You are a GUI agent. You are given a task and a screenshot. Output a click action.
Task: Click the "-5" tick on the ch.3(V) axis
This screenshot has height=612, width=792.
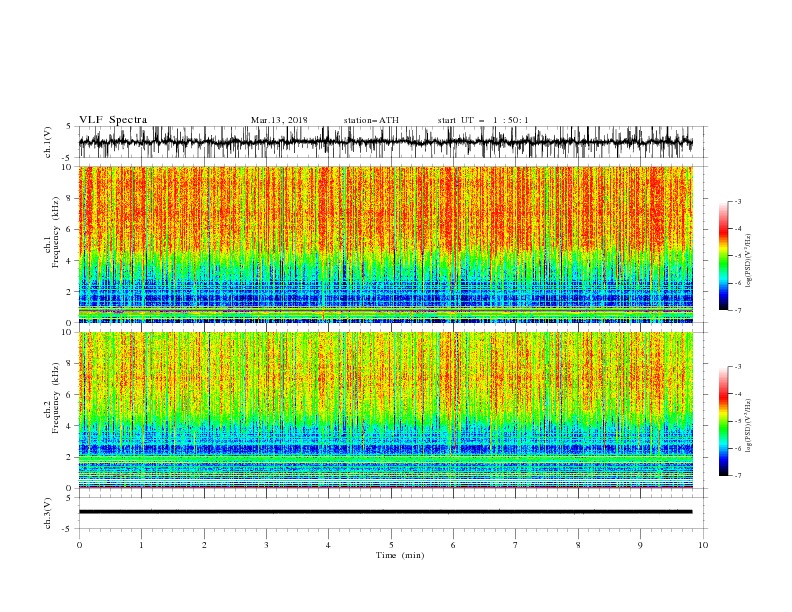pos(68,529)
